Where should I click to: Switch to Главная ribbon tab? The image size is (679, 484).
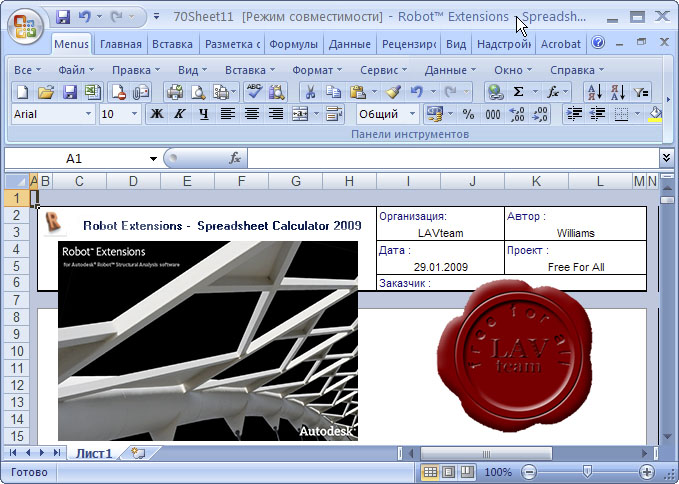click(120, 44)
